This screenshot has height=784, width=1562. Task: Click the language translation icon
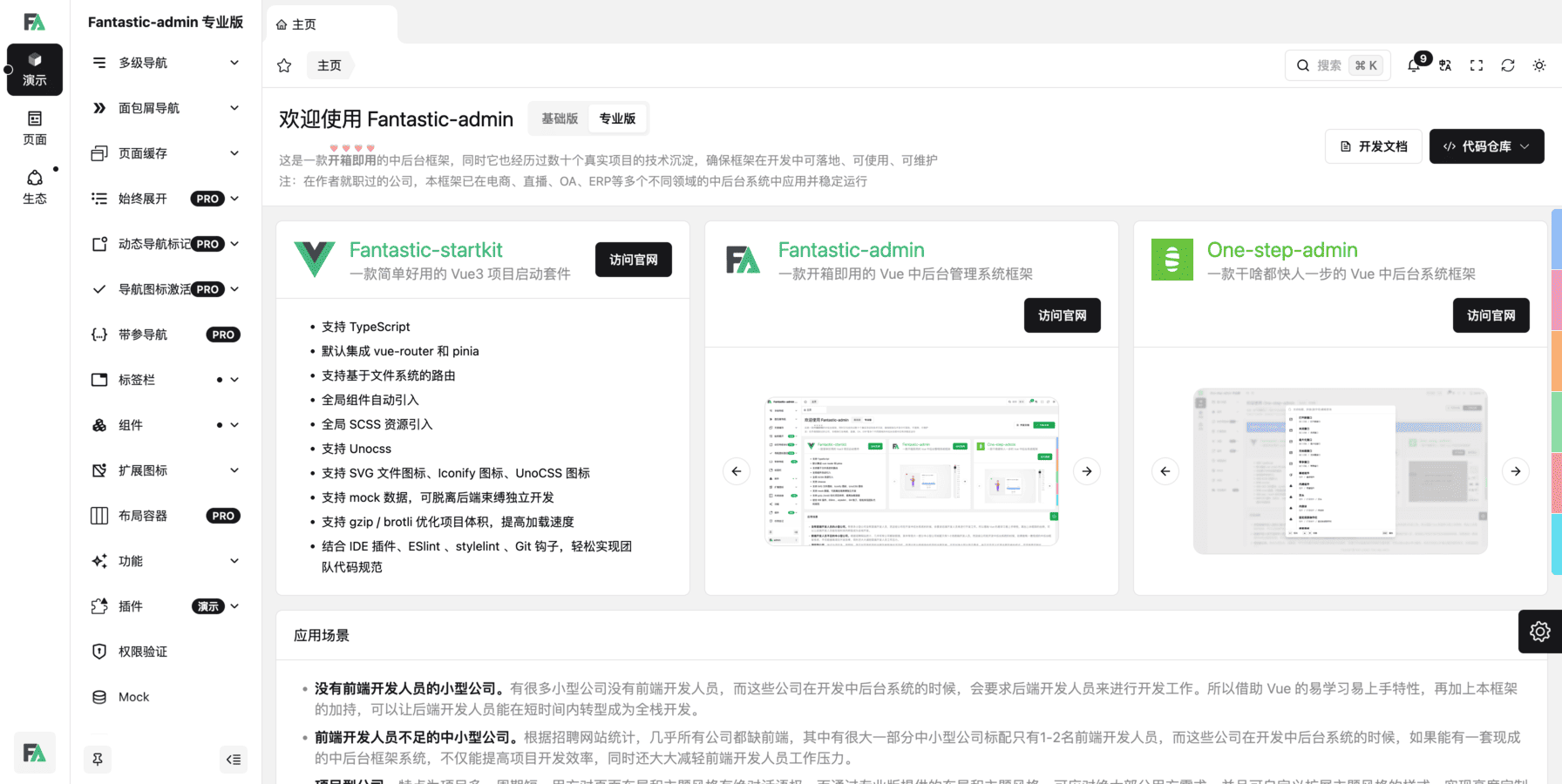(x=1445, y=65)
